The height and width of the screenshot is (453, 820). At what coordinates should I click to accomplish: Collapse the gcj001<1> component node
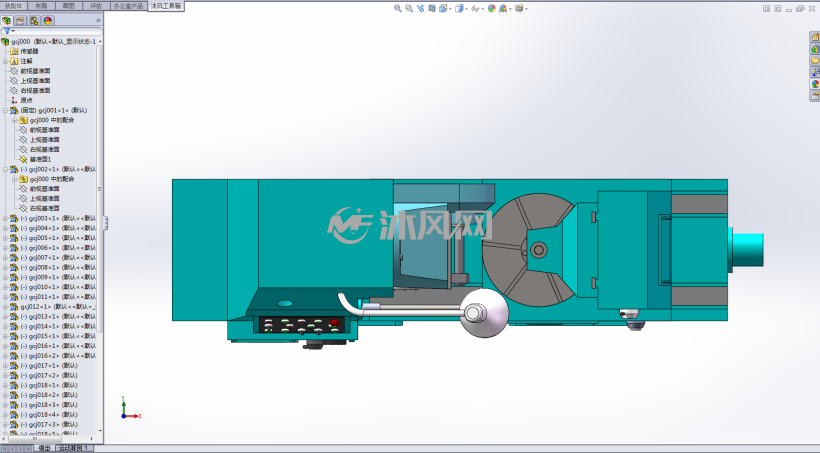coord(5,110)
